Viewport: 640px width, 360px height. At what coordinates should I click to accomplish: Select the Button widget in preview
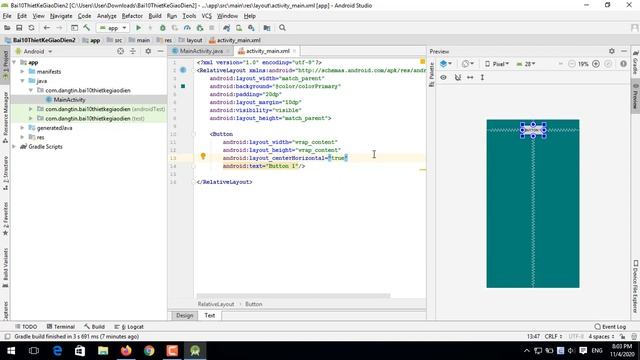[x=533, y=130]
